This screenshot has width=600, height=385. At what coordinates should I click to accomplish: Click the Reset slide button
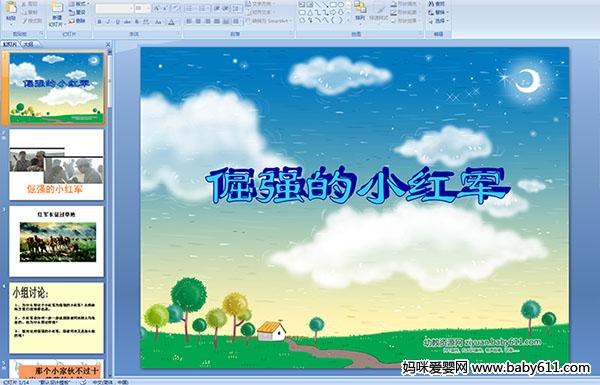pyautogui.click(x=78, y=12)
